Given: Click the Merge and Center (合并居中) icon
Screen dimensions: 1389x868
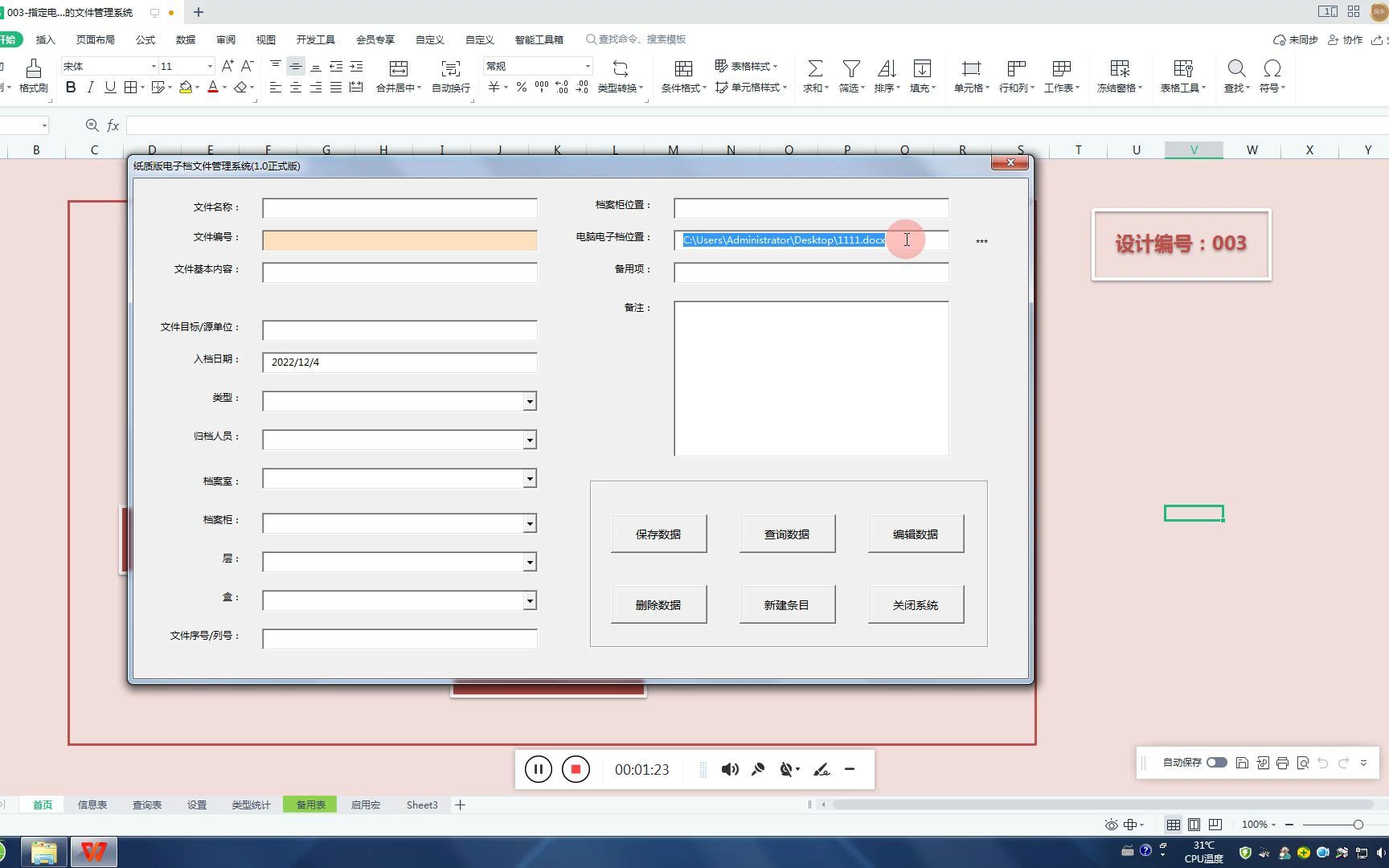Looking at the screenshot, I should coord(398,68).
